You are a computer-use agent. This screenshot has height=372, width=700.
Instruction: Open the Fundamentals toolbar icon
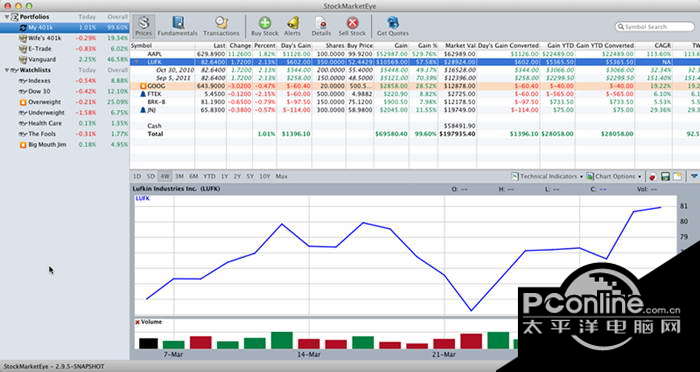pos(178,26)
